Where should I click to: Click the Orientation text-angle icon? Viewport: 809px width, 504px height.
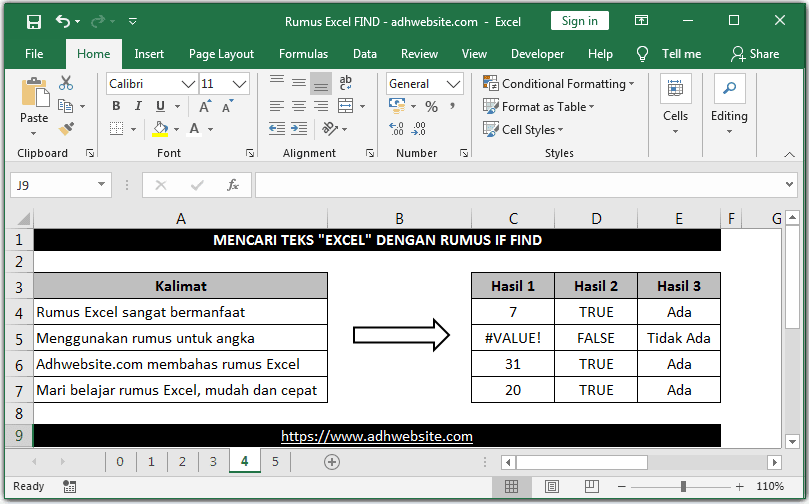pos(330,128)
